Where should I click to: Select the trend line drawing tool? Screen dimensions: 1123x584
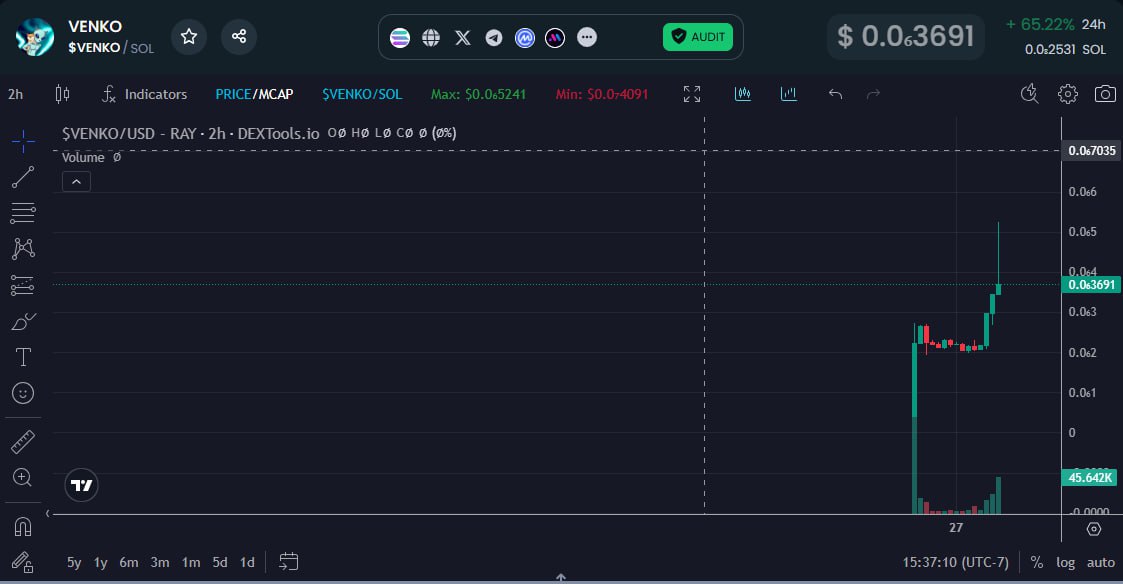(x=22, y=177)
